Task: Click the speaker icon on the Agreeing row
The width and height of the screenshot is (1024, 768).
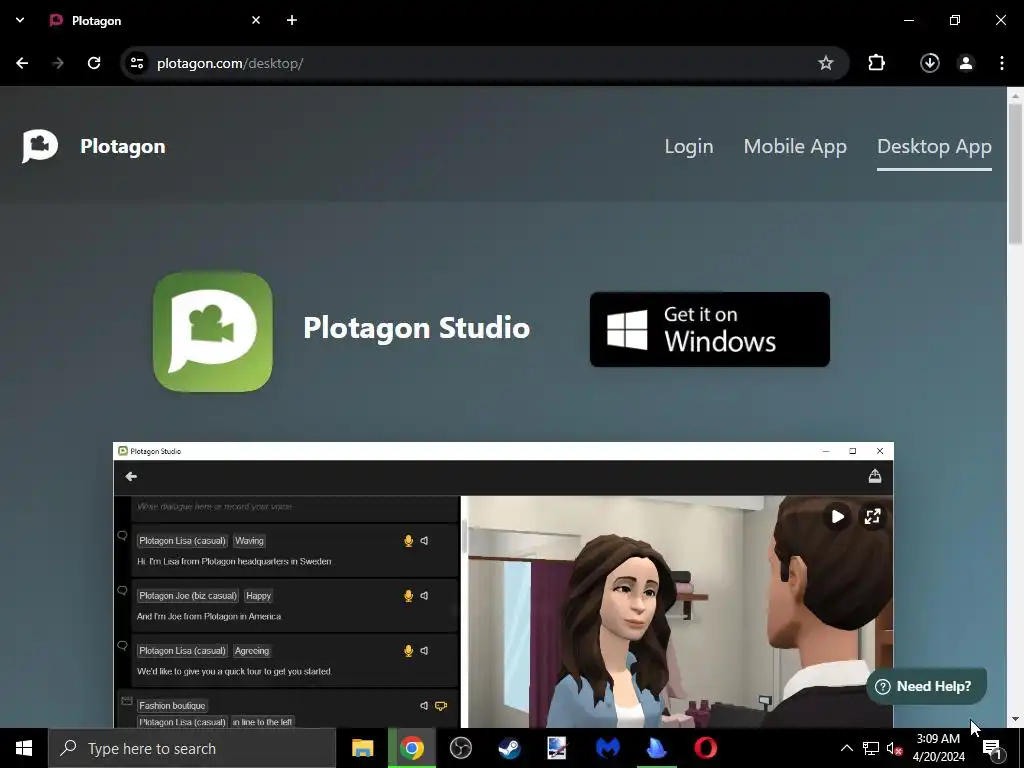Action: coord(424,650)
